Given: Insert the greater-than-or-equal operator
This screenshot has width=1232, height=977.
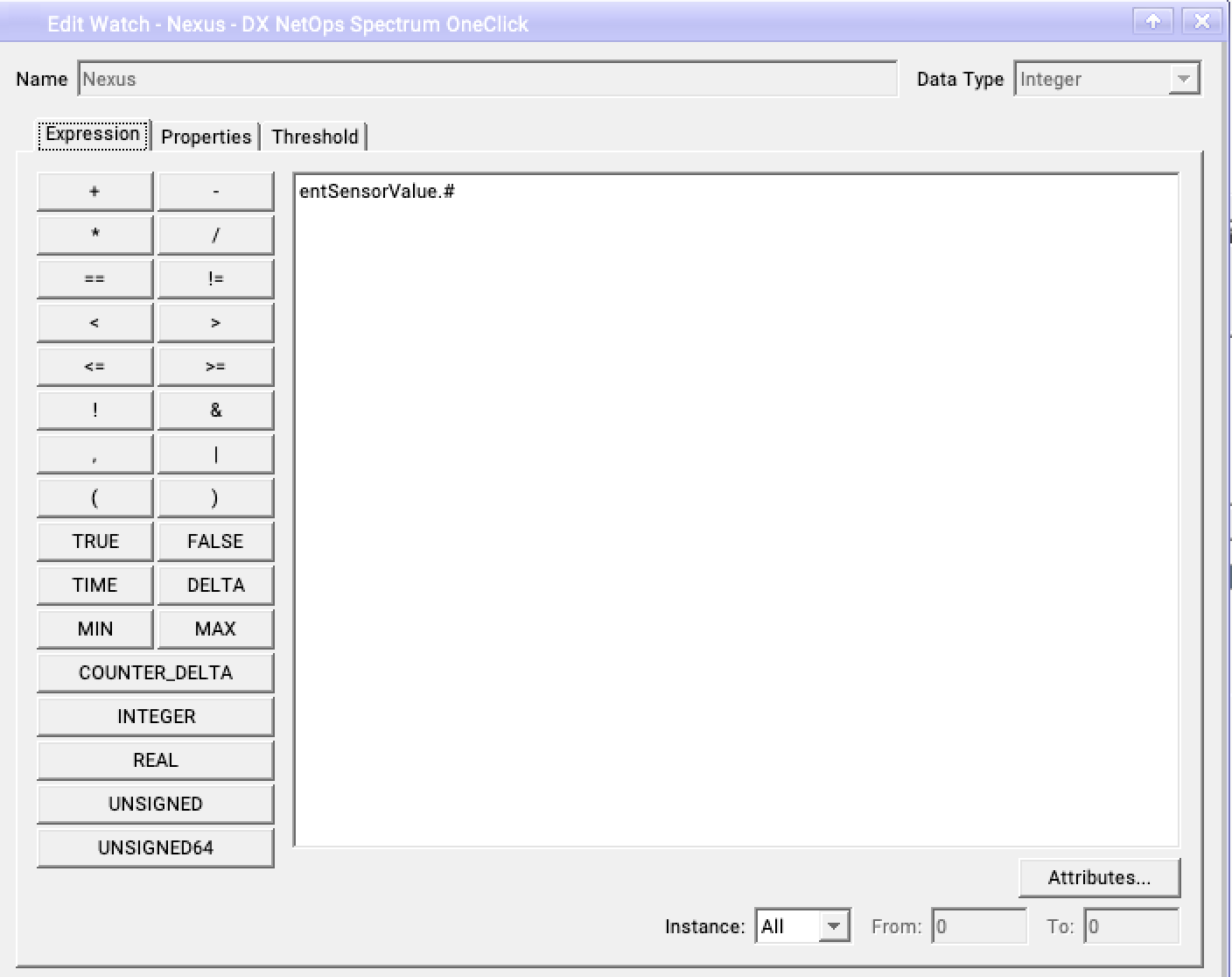Looking at the screenshot, I should tap(215, 367).
